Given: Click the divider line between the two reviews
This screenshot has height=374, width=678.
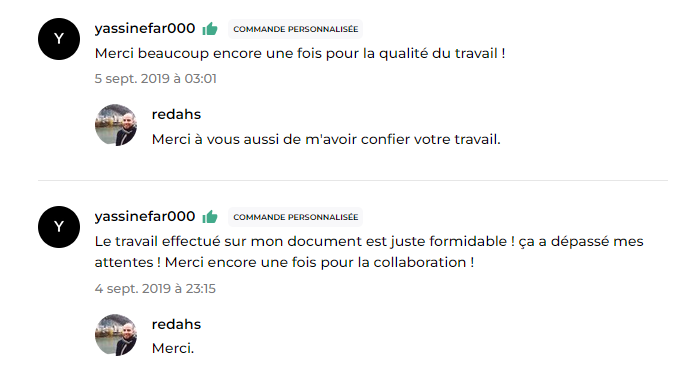Looking at the screenshot, I should click(x=353, y=180).
